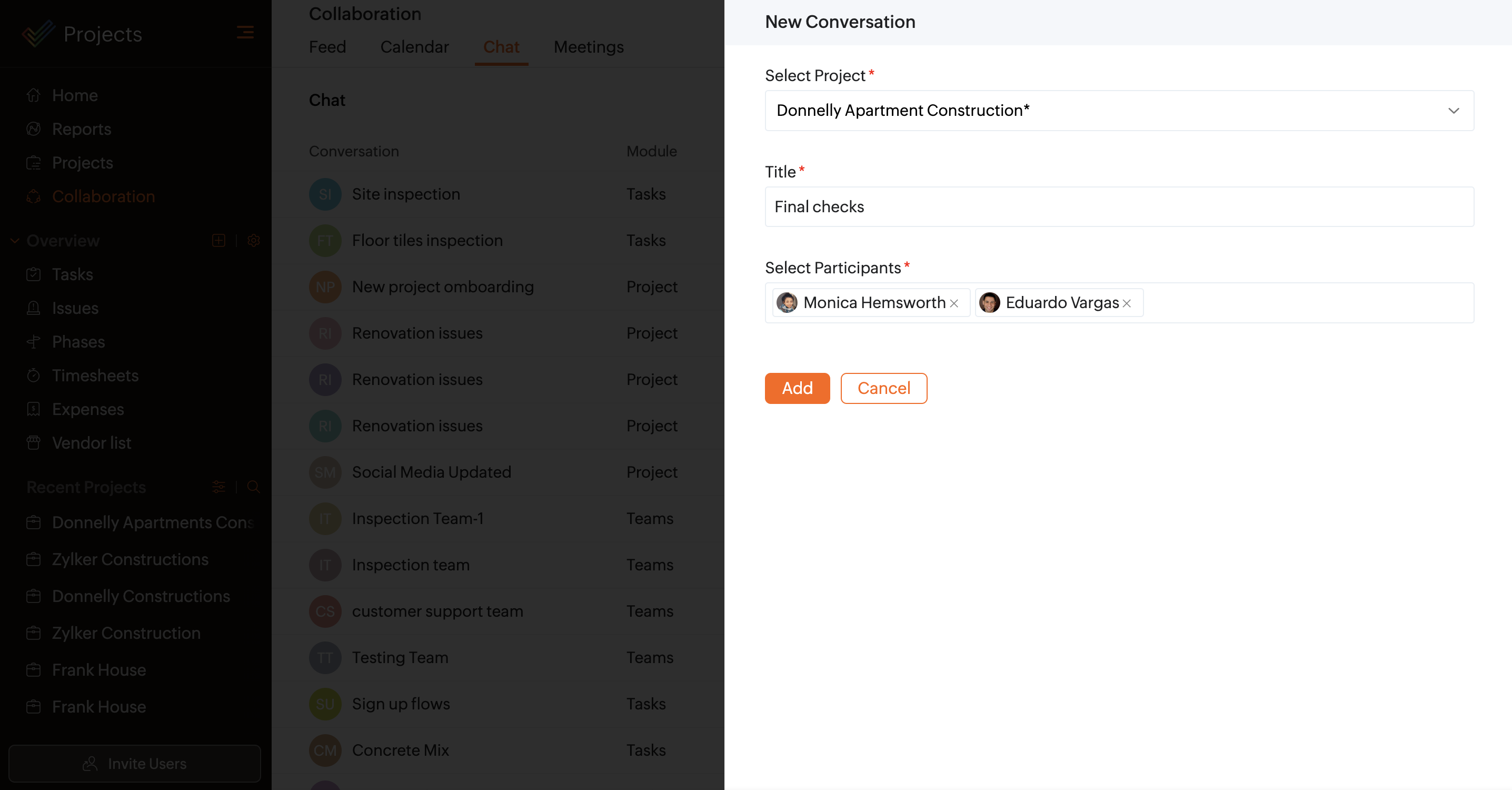The image size is (1512, 790).
Task: Click the Projects logo icon
Action: coord(38,34)
